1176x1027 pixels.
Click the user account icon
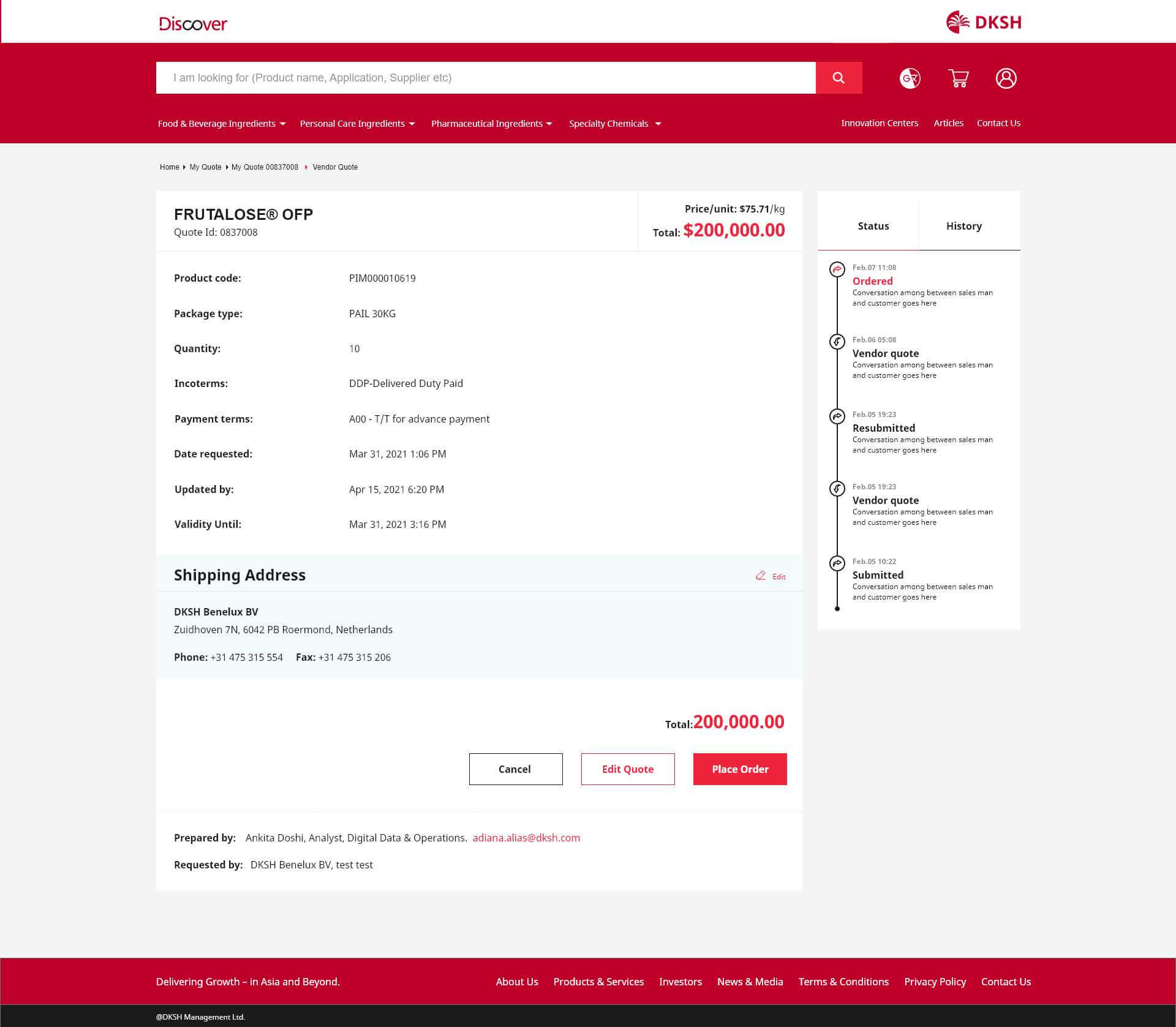tap(1006, 78)
